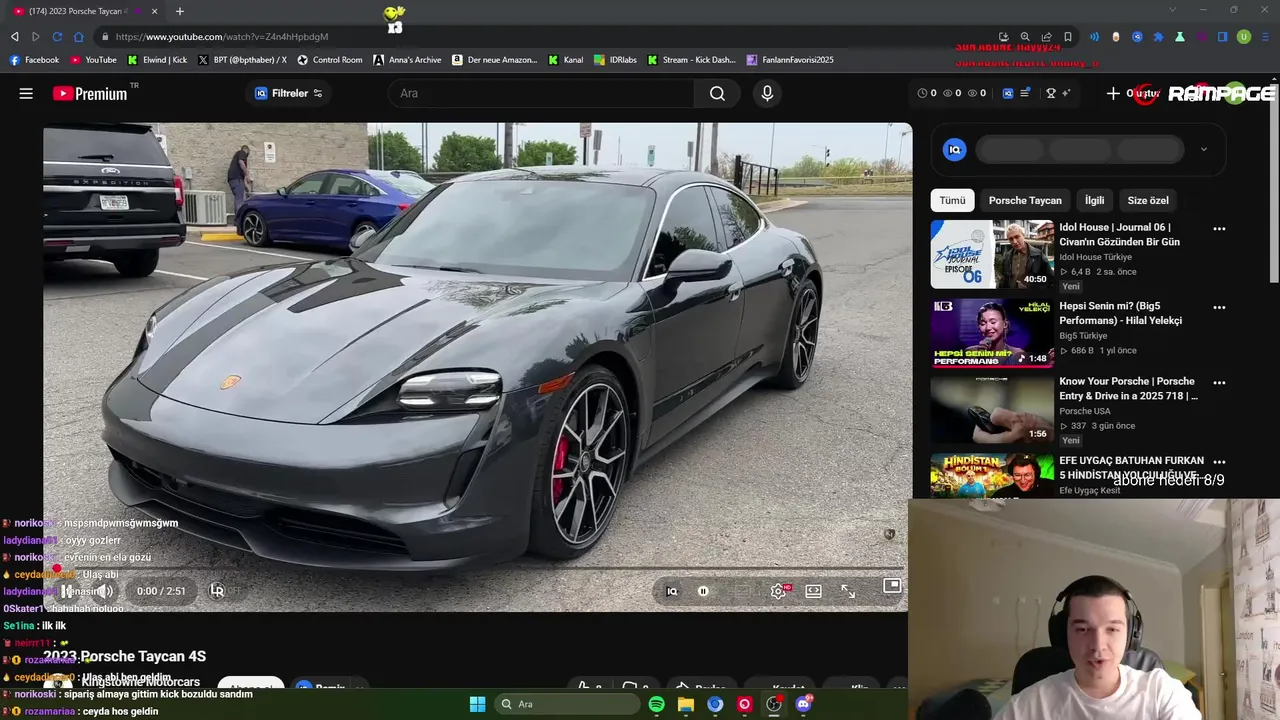1280x720 pixels.
Task: Focus the YouTube Ara search field
Action: point(540,93)
